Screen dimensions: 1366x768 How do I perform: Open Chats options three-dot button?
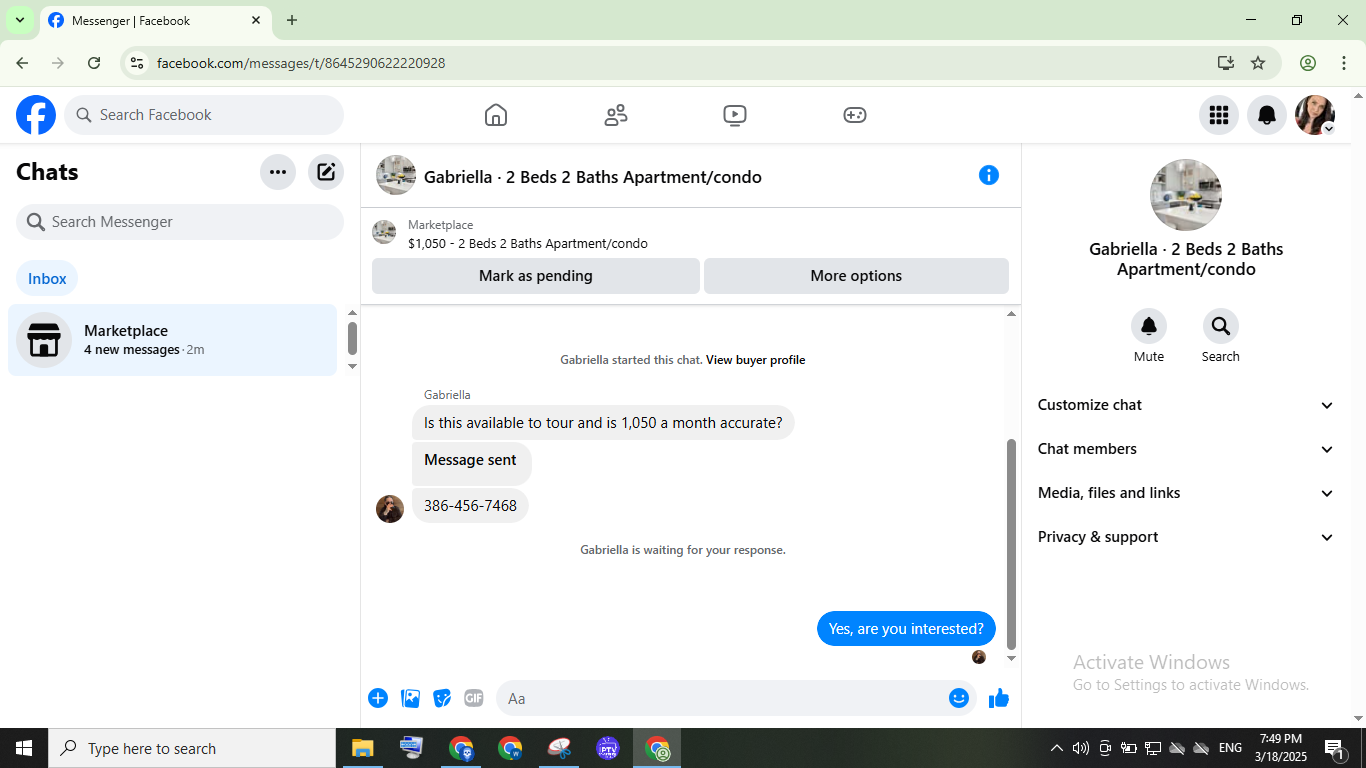(x=278, y=172)
